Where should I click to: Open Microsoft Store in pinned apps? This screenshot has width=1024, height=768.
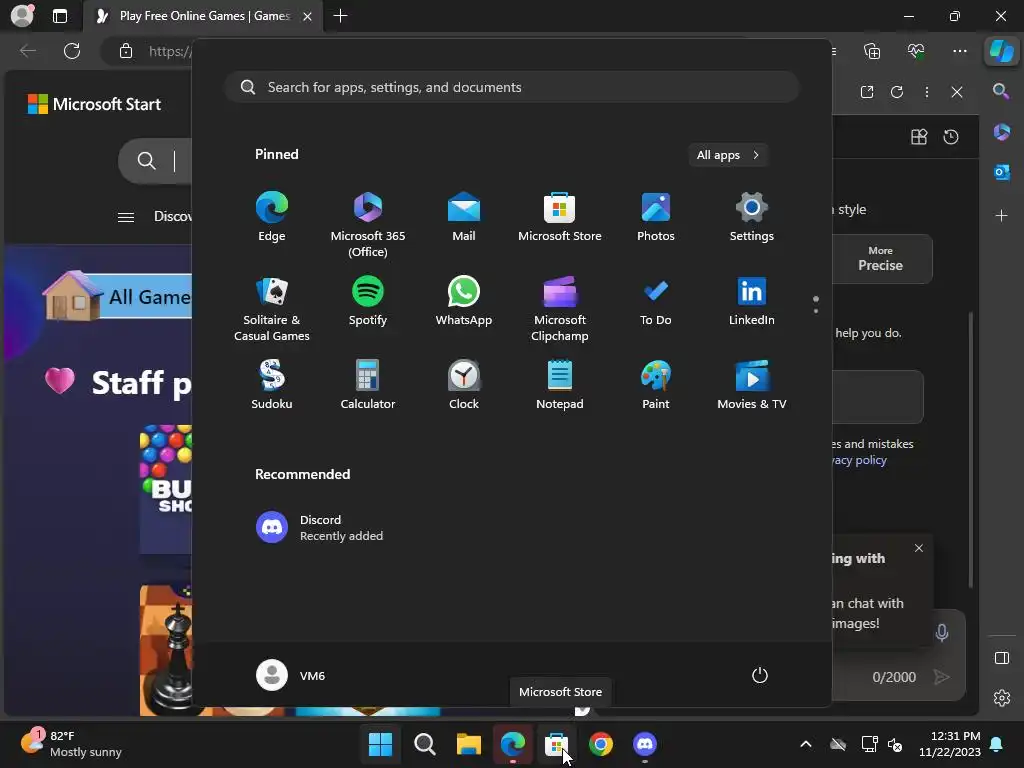coord(560,217)
